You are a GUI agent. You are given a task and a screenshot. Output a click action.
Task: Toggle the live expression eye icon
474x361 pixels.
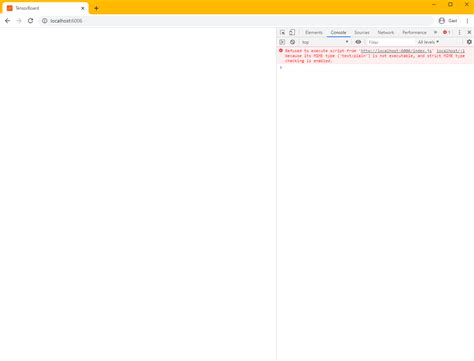pos(358,42)
